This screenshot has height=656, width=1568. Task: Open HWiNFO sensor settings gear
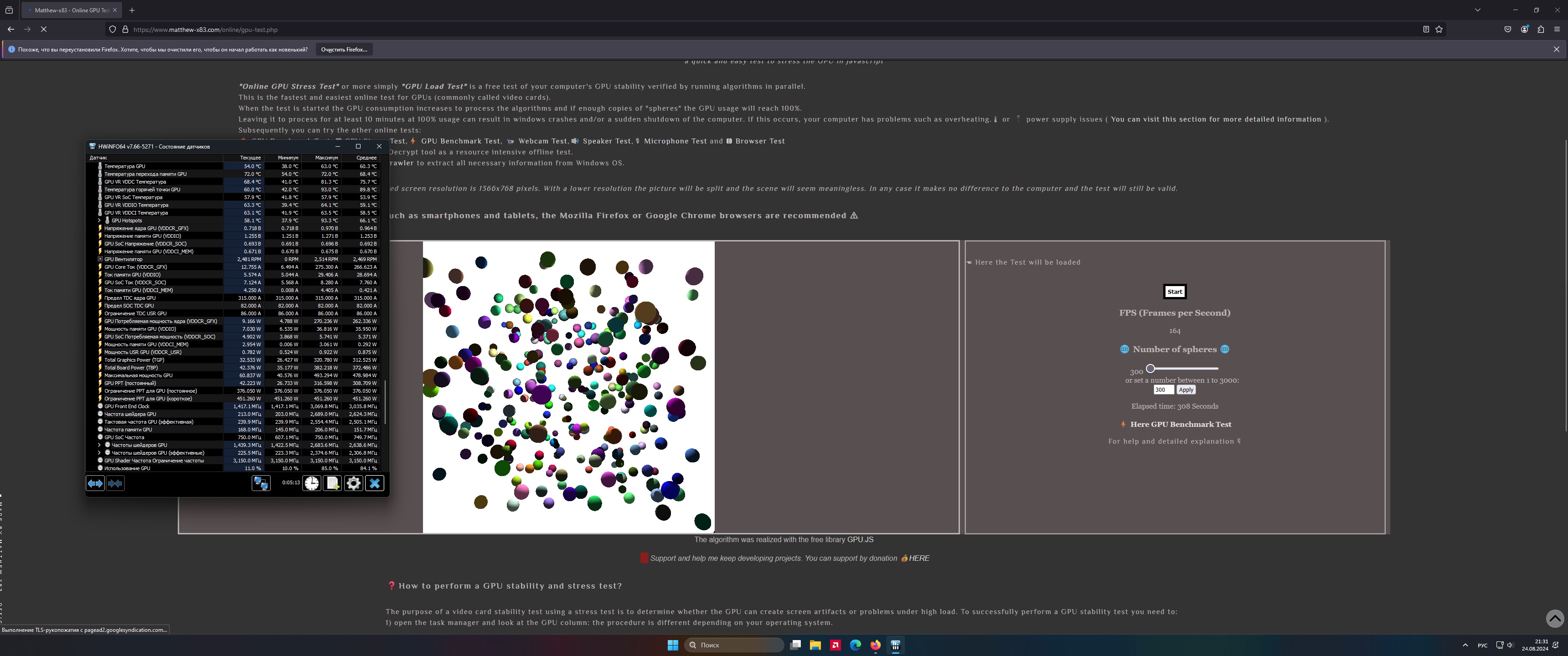pos(354,483)
